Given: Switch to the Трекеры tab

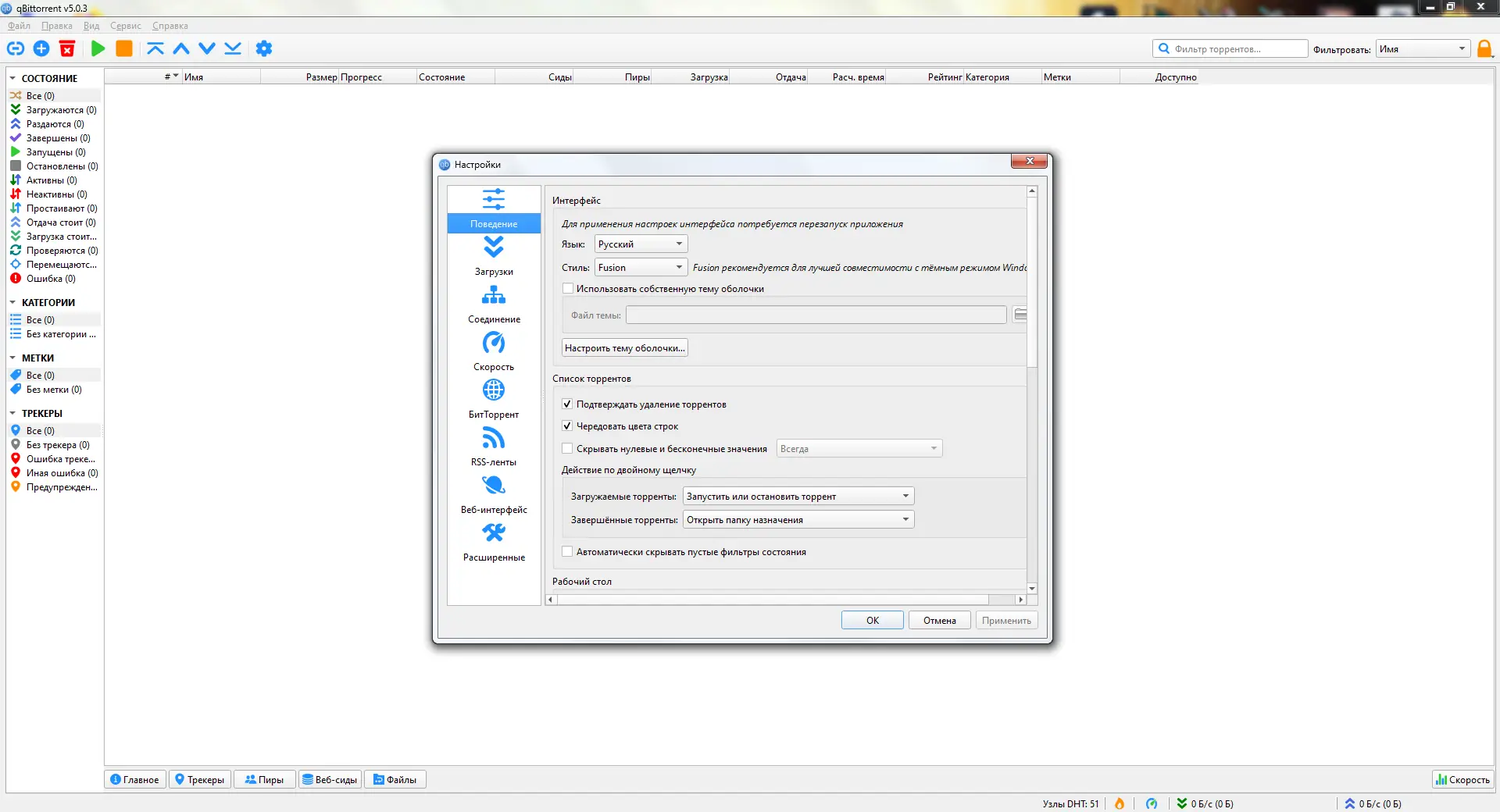Looking at the screenshot, I should (199, 779).
